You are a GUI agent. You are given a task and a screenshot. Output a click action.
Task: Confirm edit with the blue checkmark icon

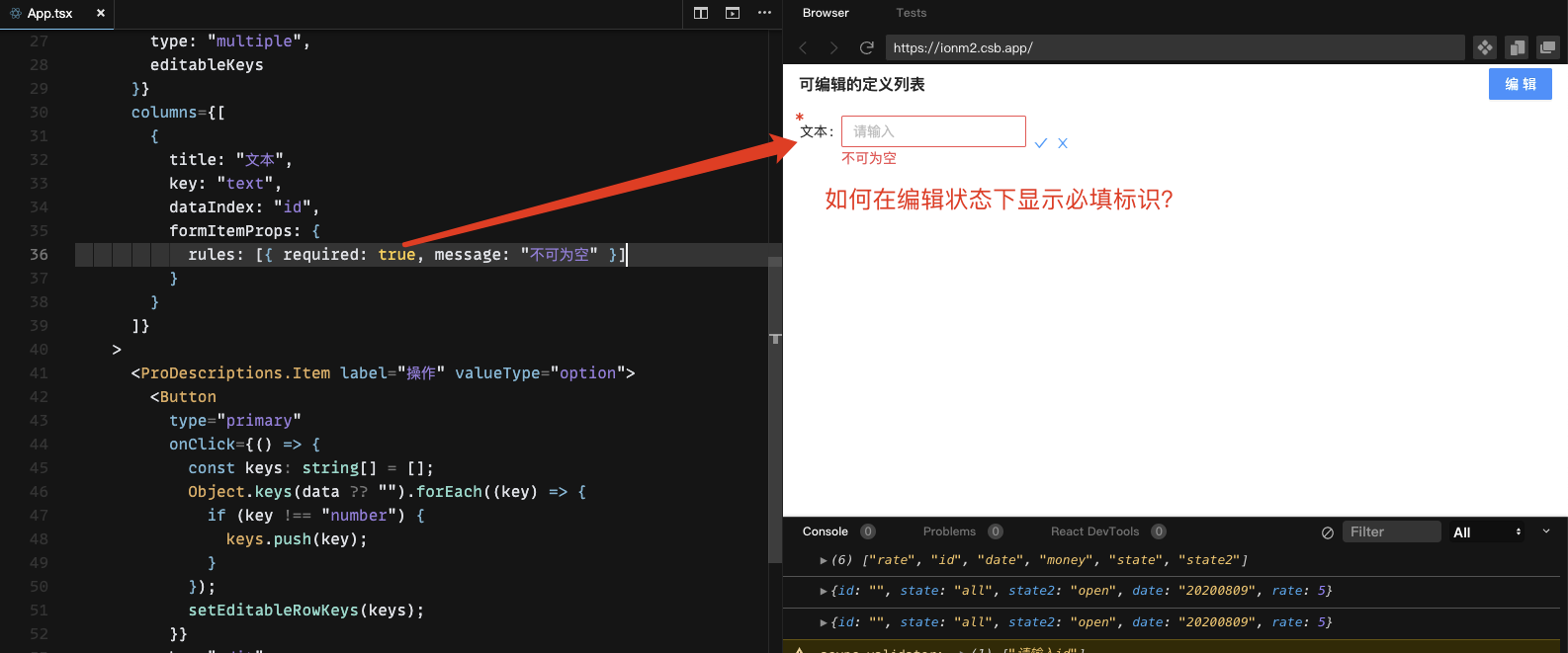click(1041, 143)
